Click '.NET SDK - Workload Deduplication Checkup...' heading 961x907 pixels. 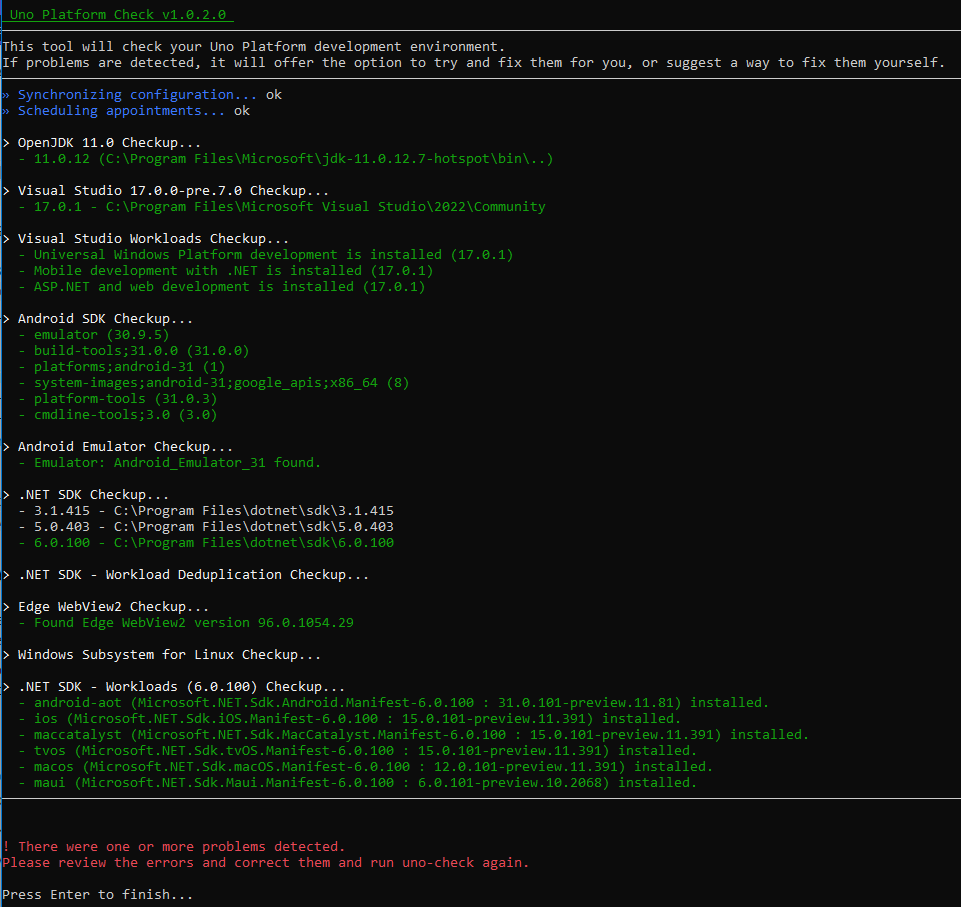pyautogui.click(x=186, y=574)
